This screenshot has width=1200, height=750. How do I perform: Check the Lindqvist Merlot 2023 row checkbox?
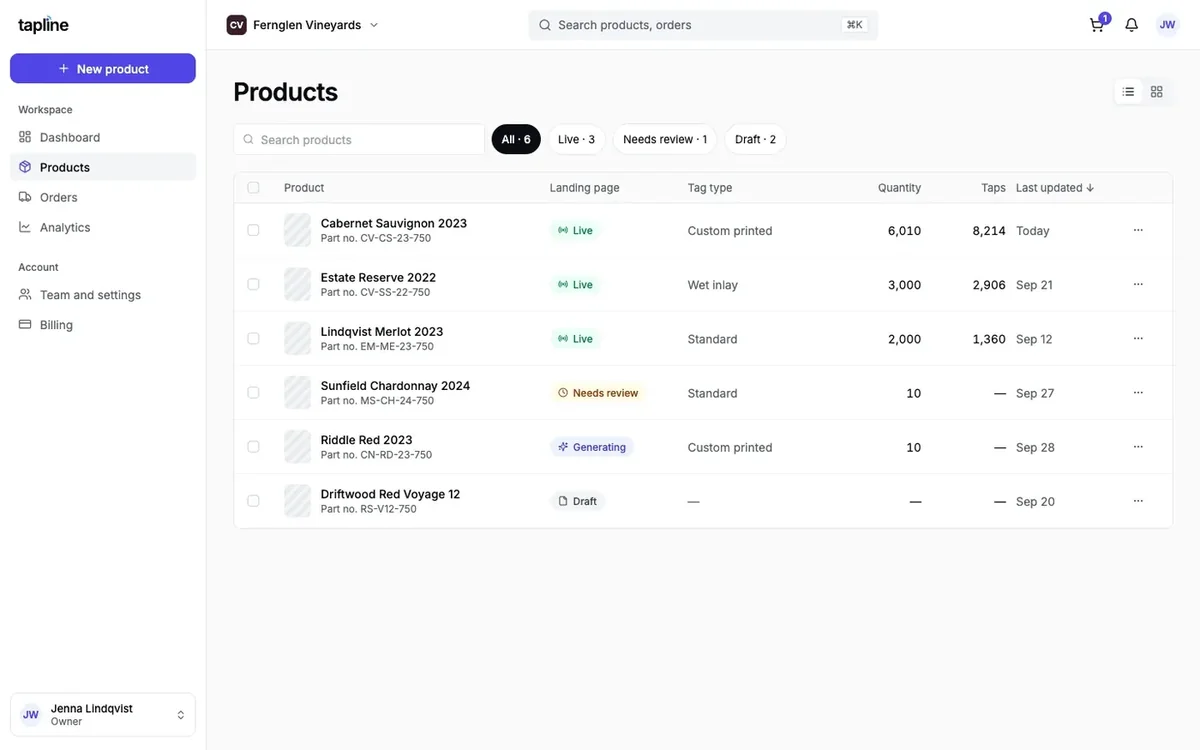[253, 338]
